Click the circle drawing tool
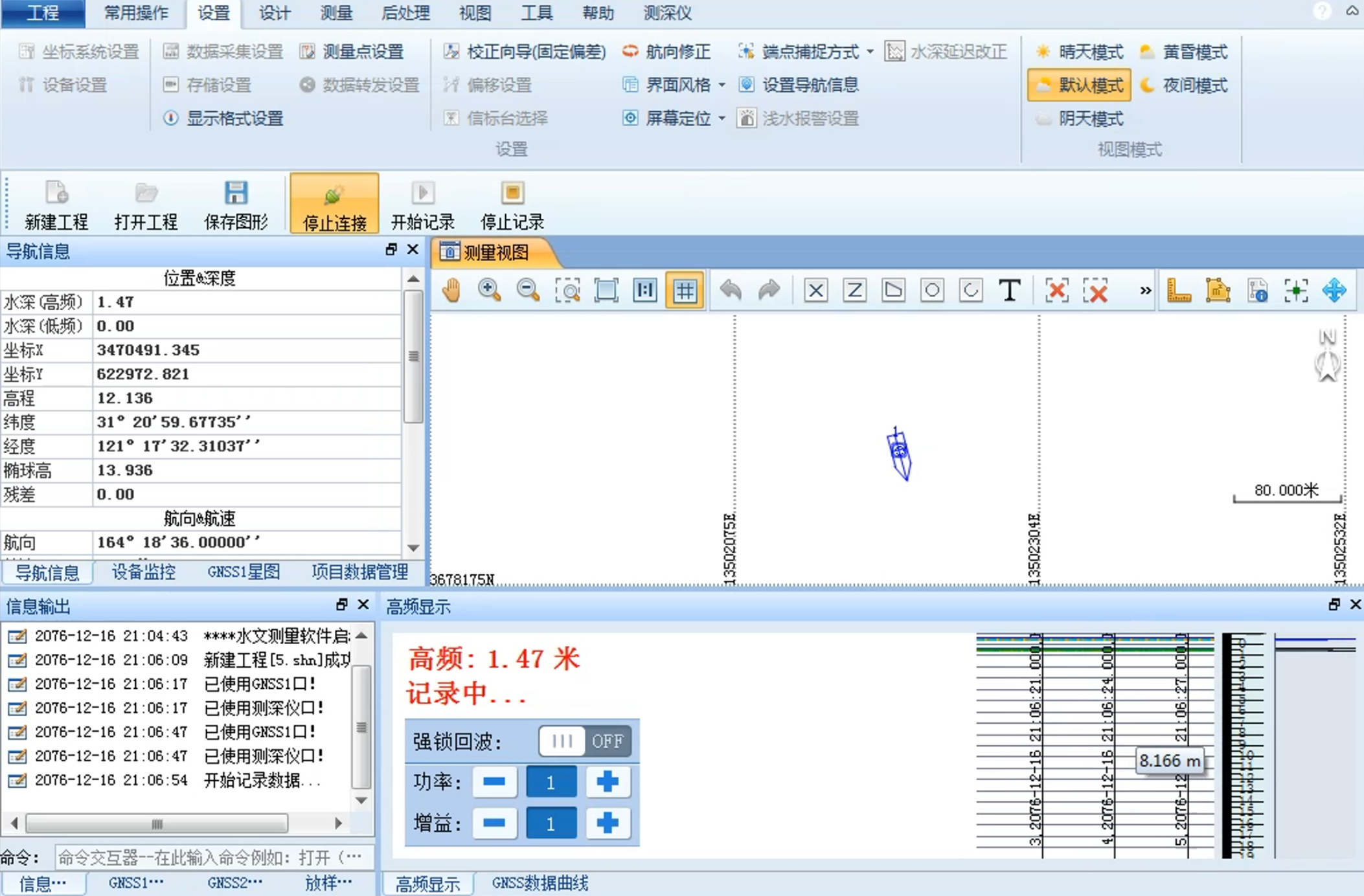Image resolution: width=1364 pixels, height=896 pixels. (931, 290)
